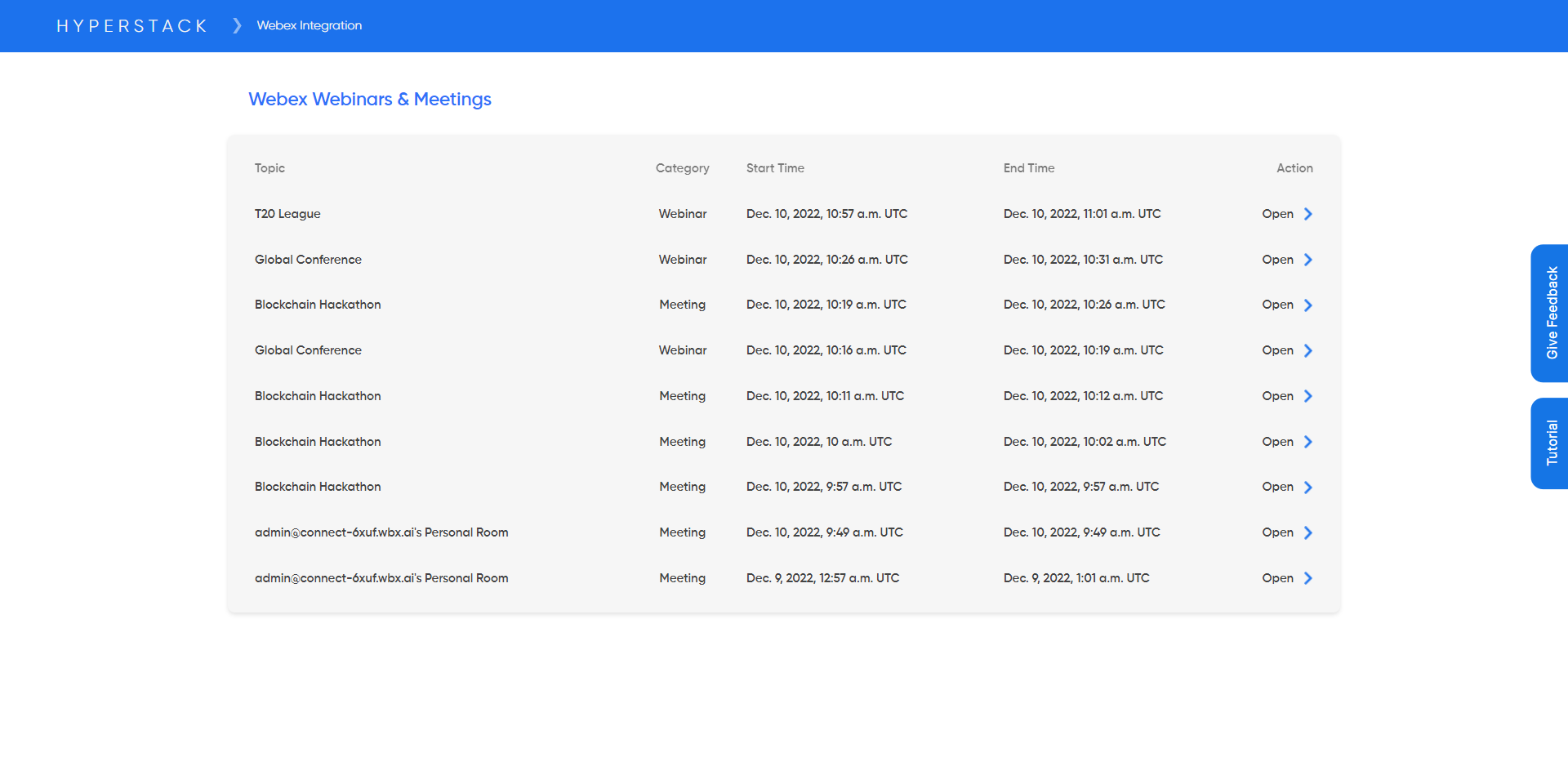Click Blockchain Hackathon topic starting 10:19 a.m.
This screenshot has width=1568, height=766.
(x=318, y=305)
